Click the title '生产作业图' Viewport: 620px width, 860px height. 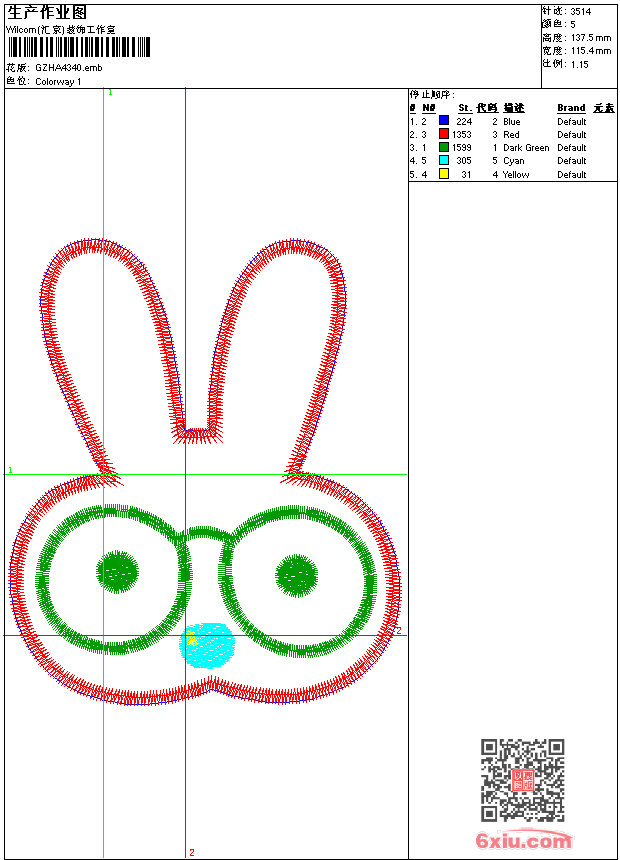tap(47, 13)
